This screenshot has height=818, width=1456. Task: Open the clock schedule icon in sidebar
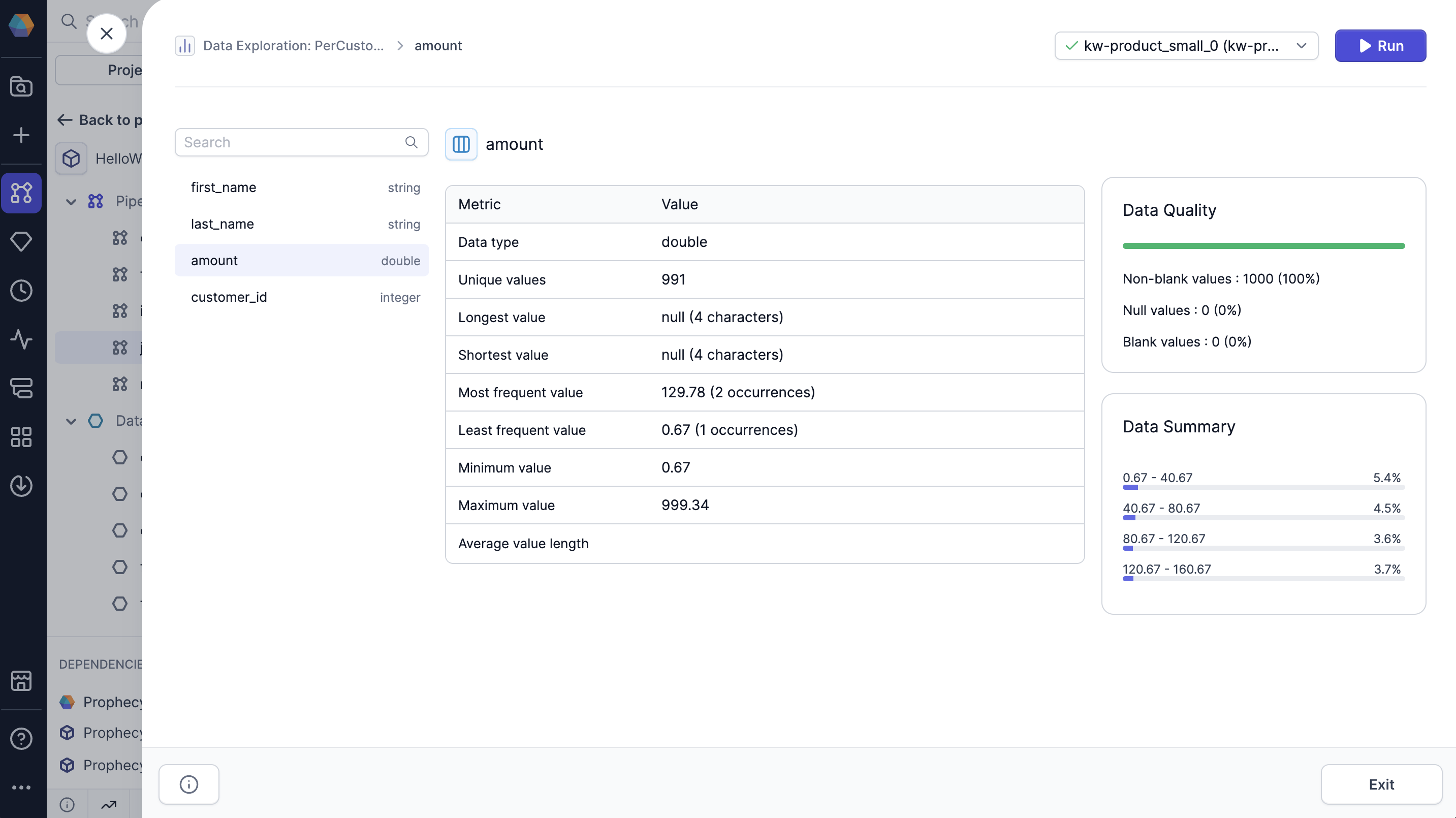coord(21,291)
